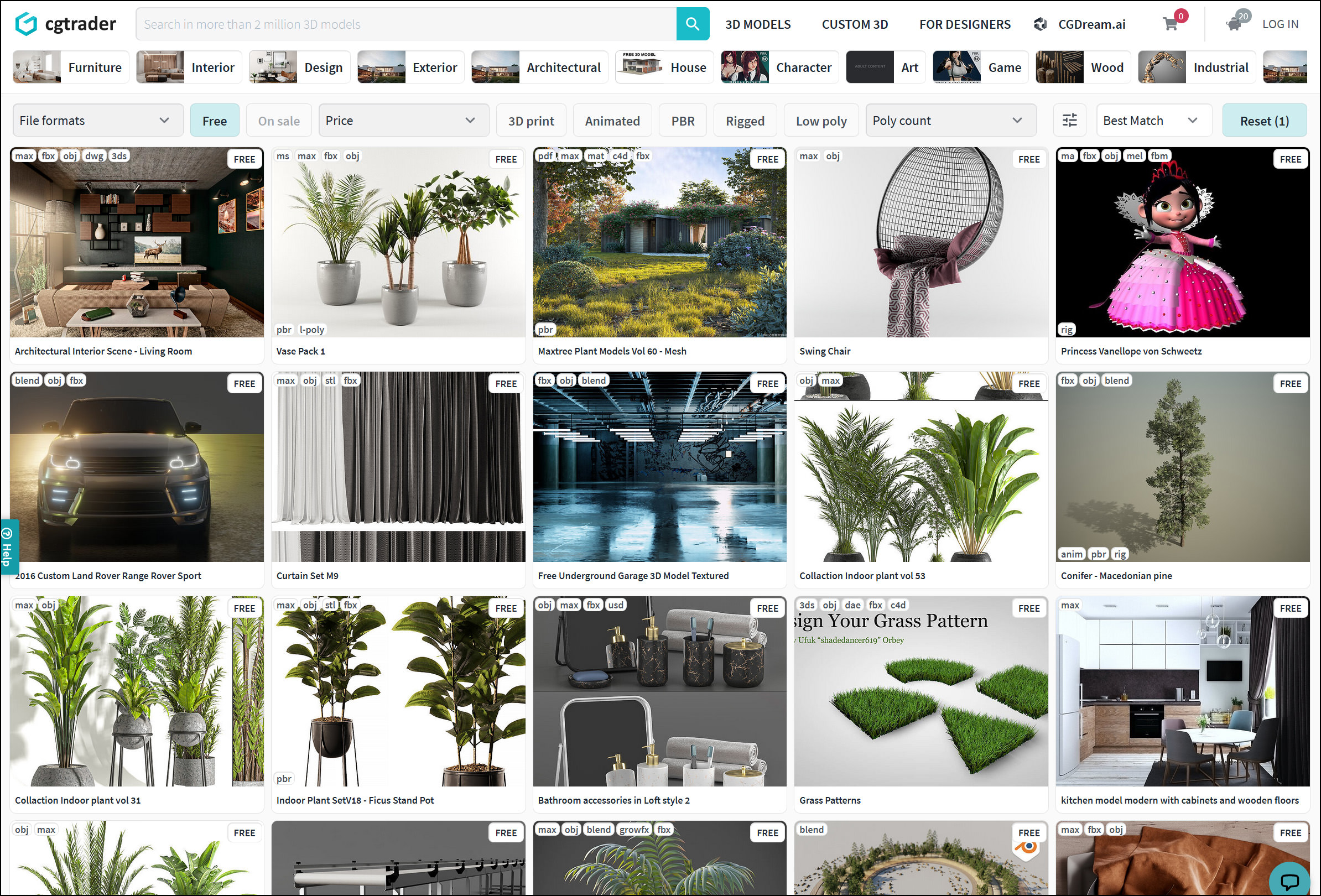Expand the File formats dropdown
The image size is (1321, 896).
[97, 121]
